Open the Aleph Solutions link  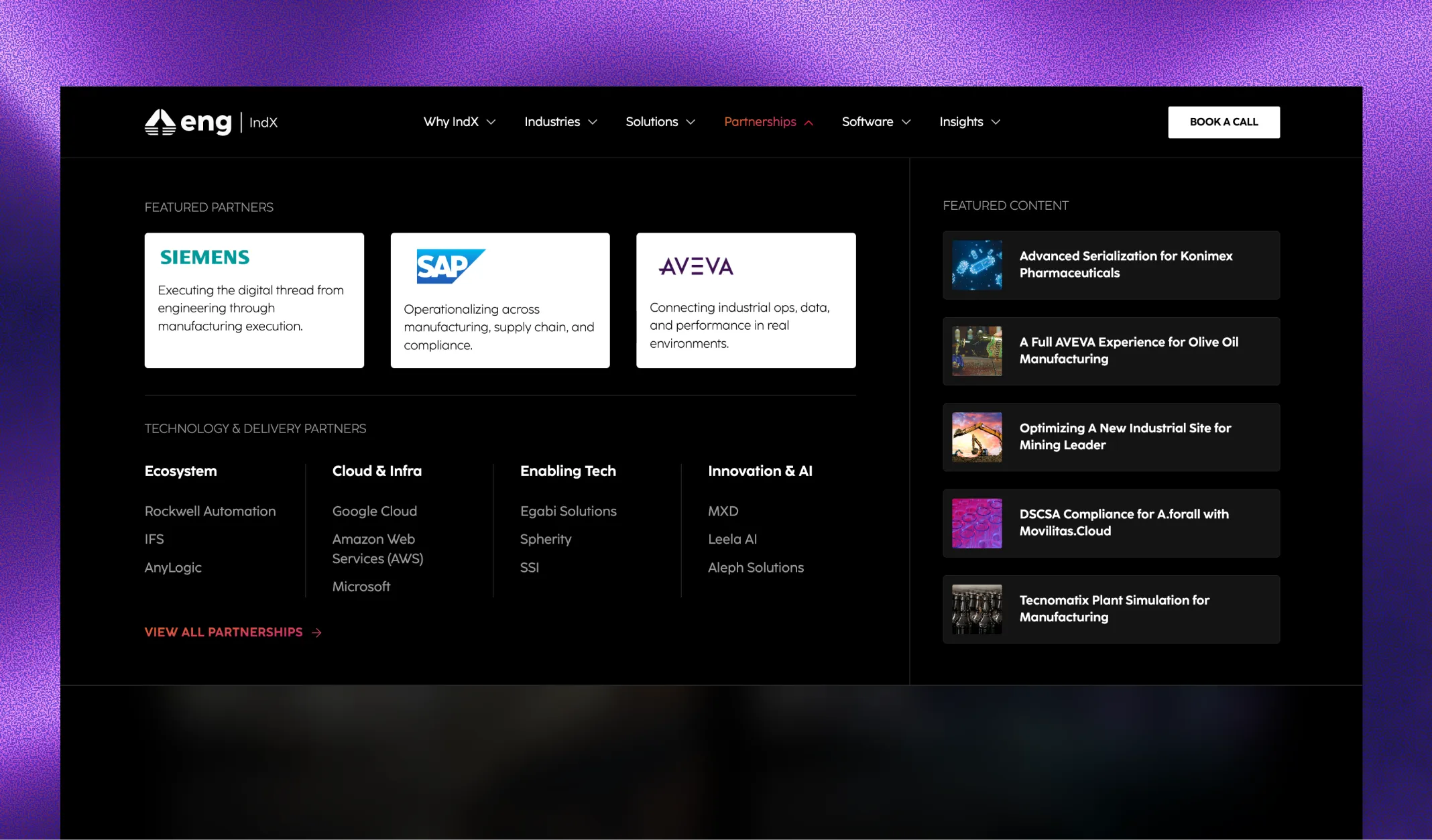[756, 567]
